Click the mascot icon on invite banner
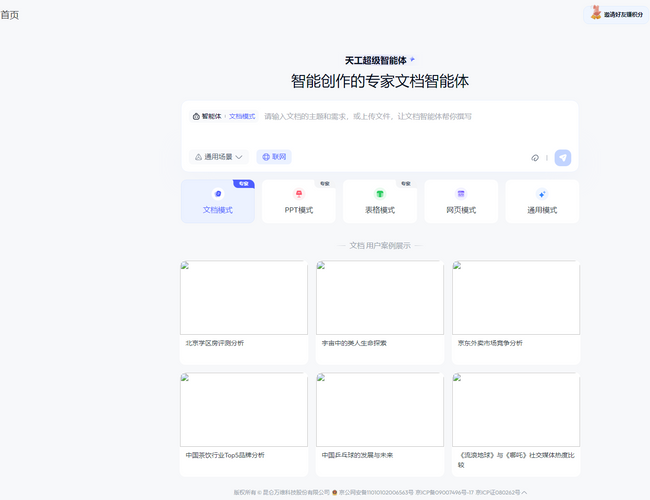This screenshot has height=500, width=650. click(x=596, y=12)
